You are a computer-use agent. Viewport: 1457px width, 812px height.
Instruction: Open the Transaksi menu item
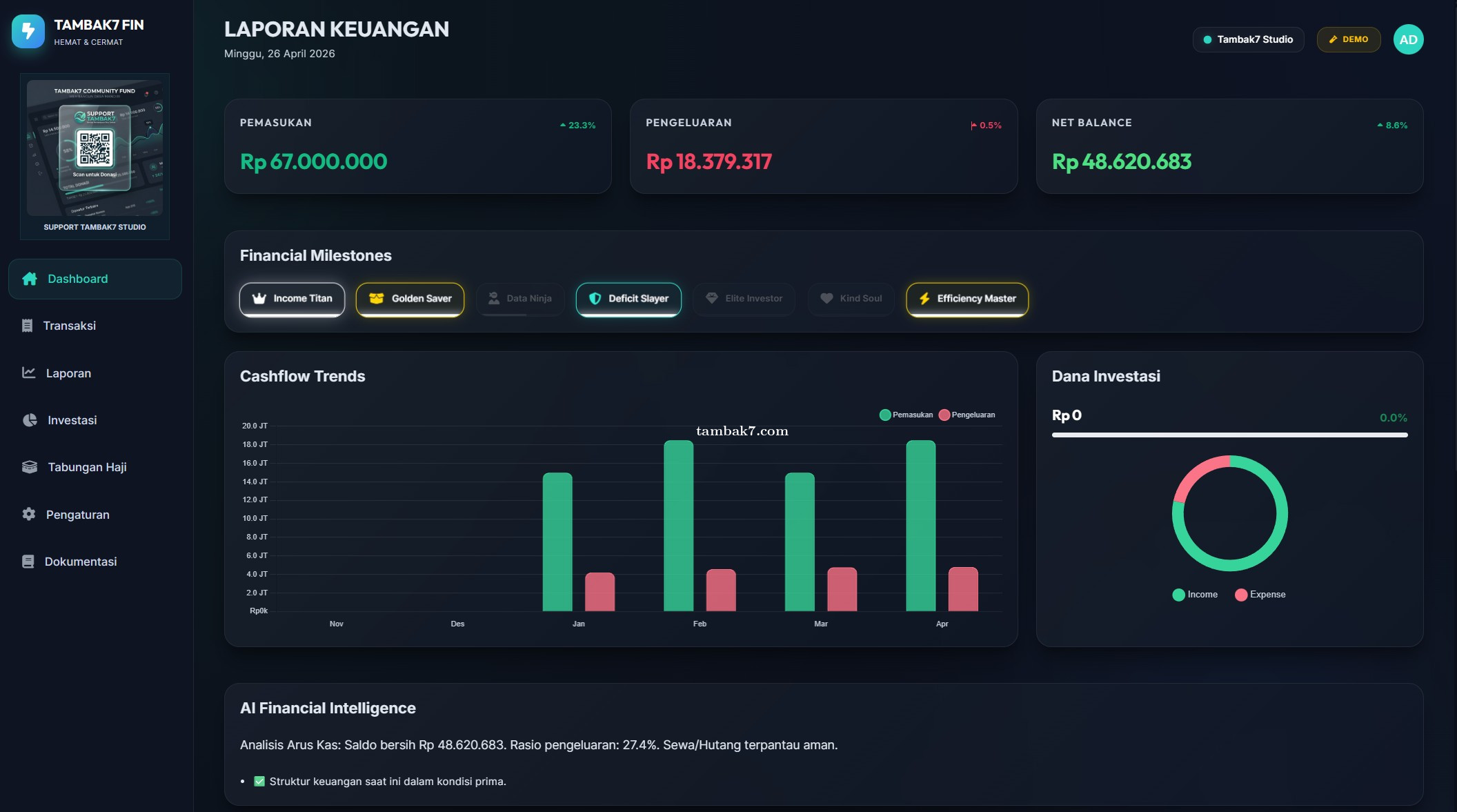69,326
